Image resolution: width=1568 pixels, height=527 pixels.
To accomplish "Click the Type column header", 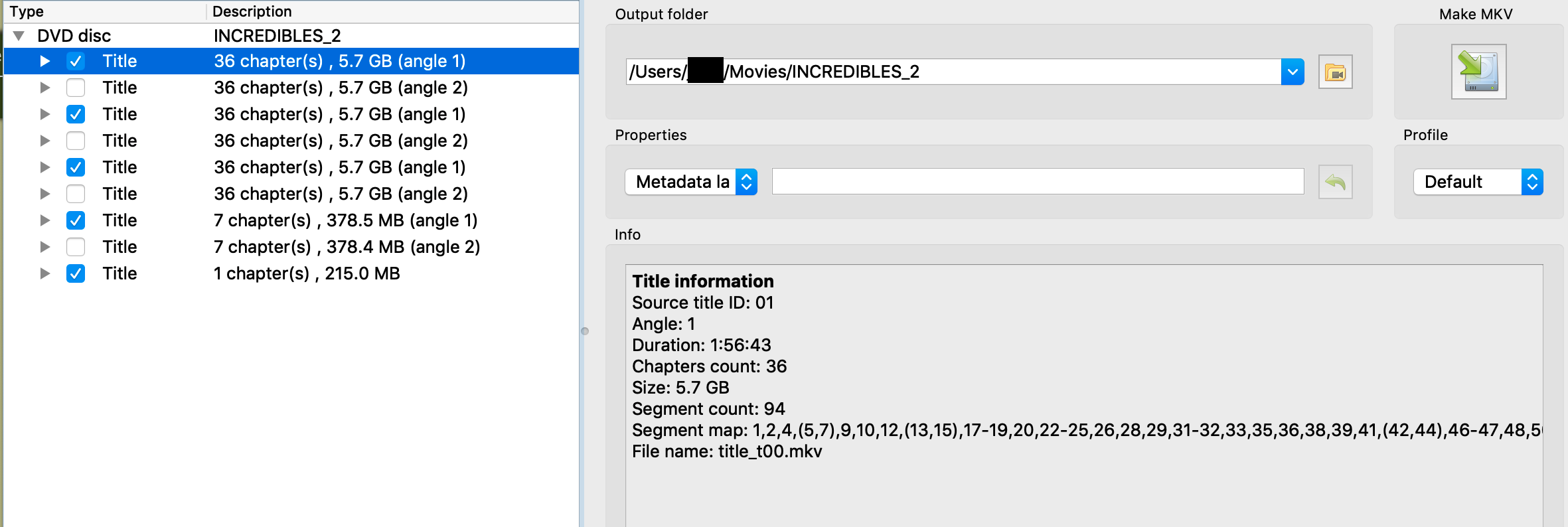I will pyautogui.click(x=105, y=12).
